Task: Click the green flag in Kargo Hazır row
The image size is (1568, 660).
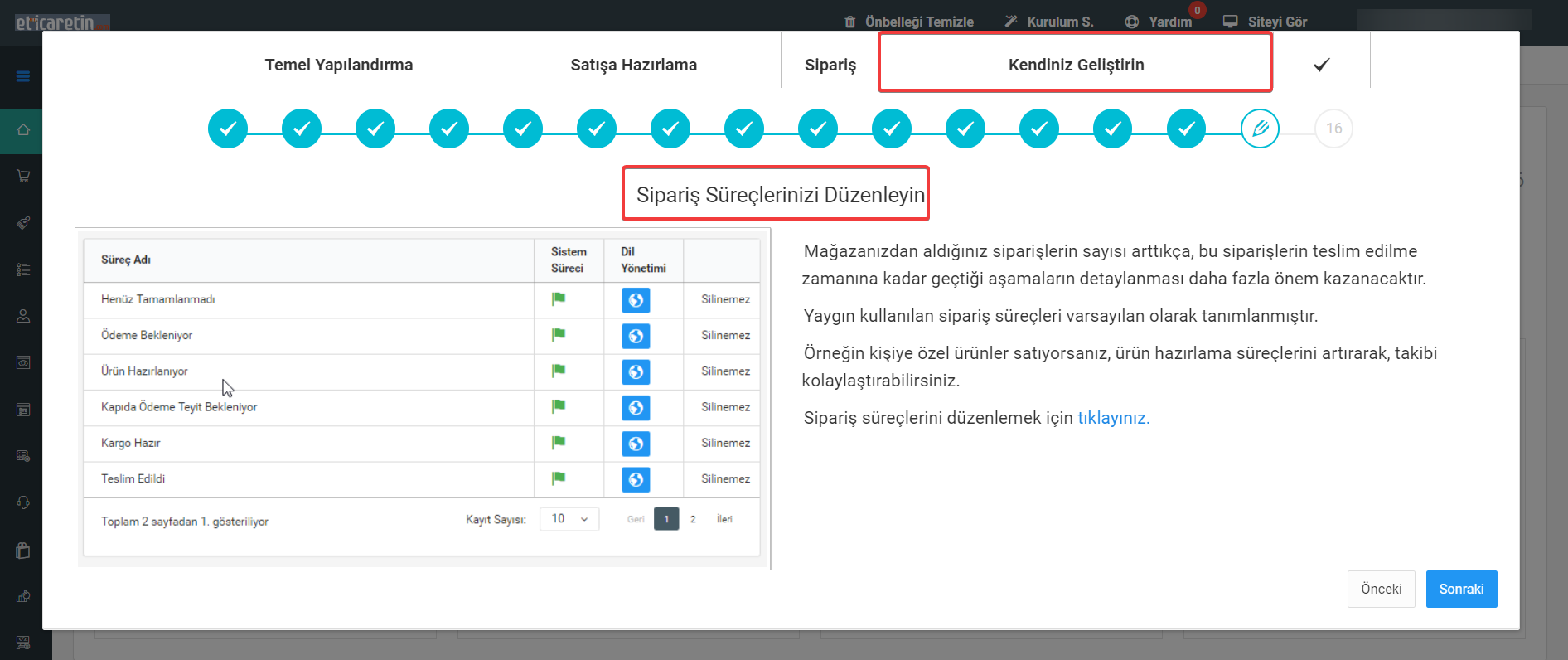Action: 559,443
